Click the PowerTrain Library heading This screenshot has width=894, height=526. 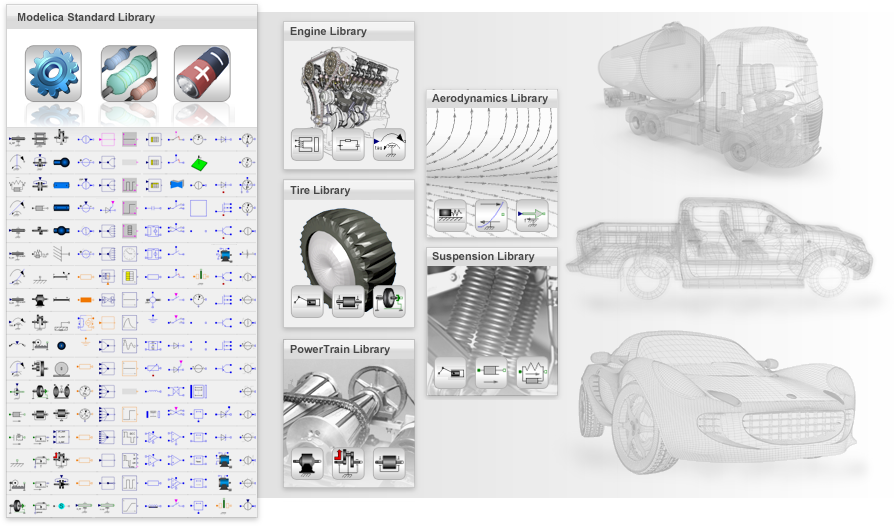[340, 349]
